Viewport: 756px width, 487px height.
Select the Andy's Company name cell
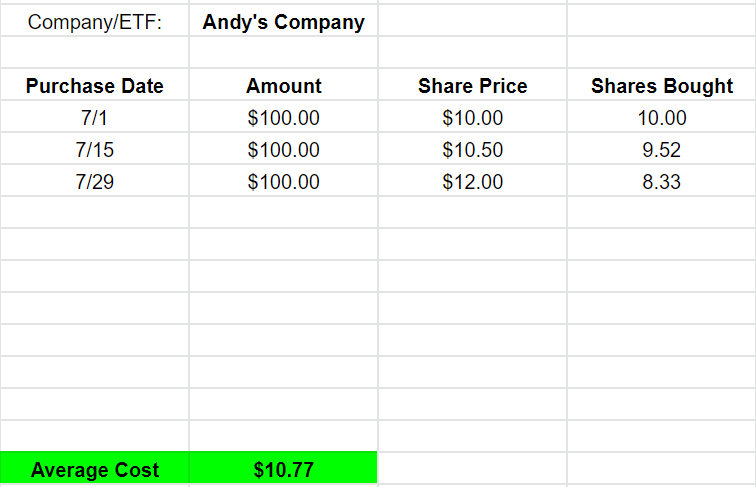pyautogui.click(x=284, y=21)
